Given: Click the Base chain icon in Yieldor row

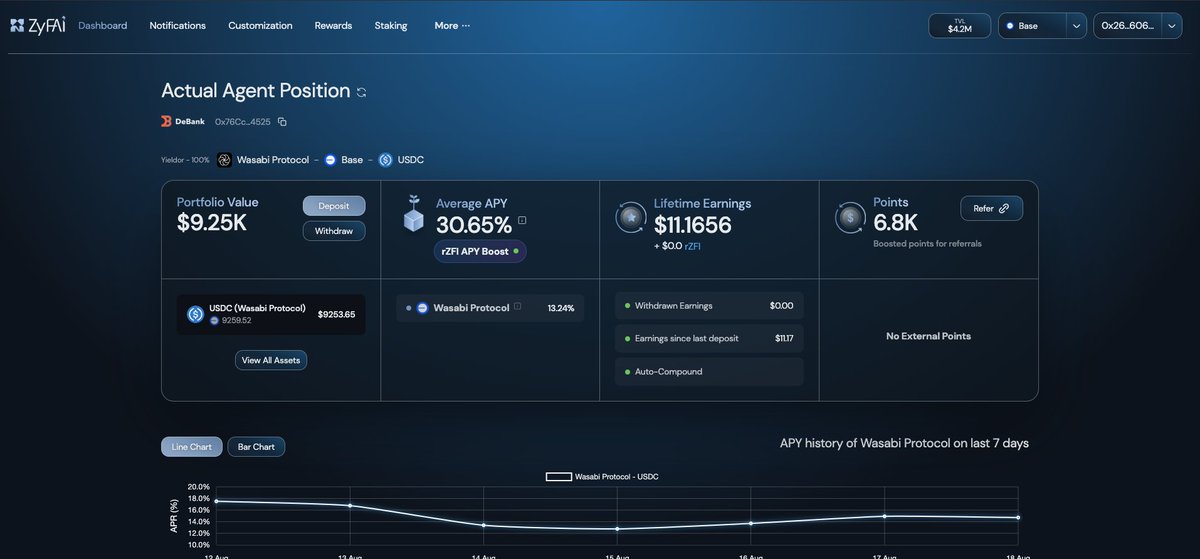Looking at the screenshot, I should [330, 160].
